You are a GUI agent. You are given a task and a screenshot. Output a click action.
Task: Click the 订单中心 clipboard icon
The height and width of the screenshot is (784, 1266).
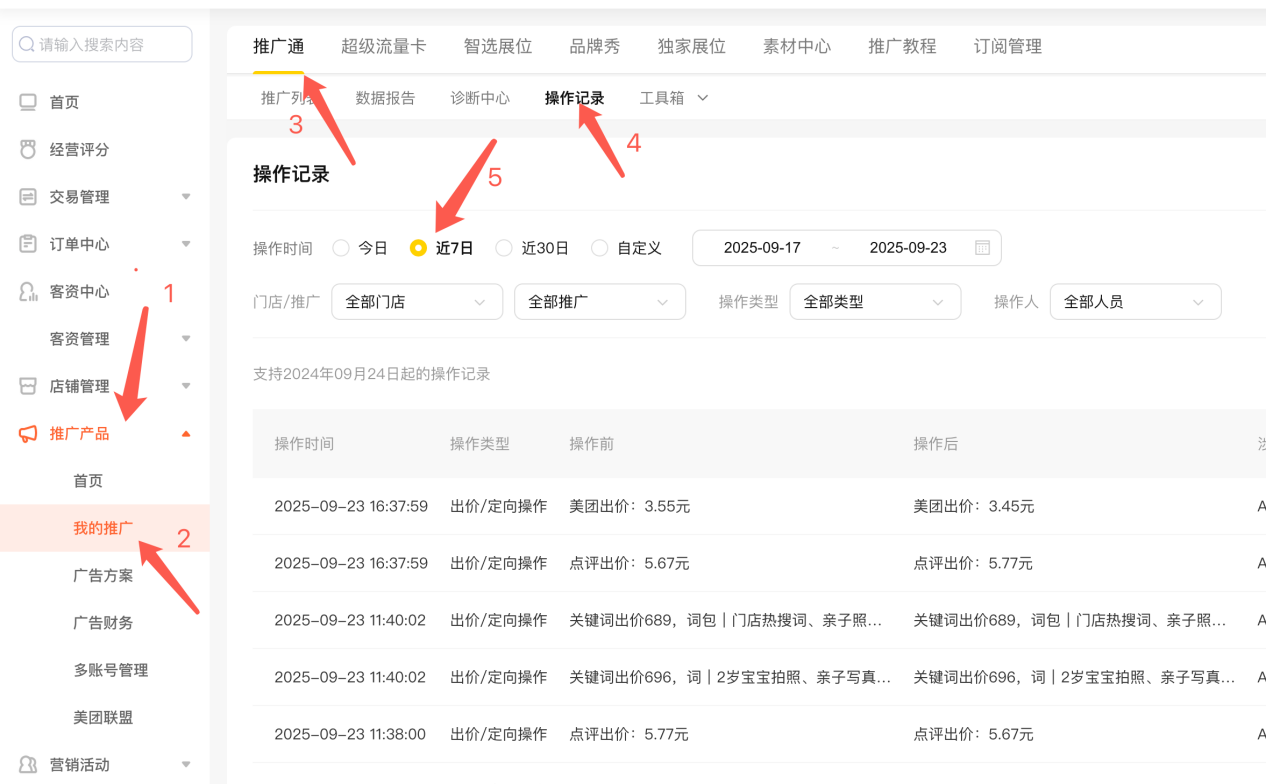(28, 244)
